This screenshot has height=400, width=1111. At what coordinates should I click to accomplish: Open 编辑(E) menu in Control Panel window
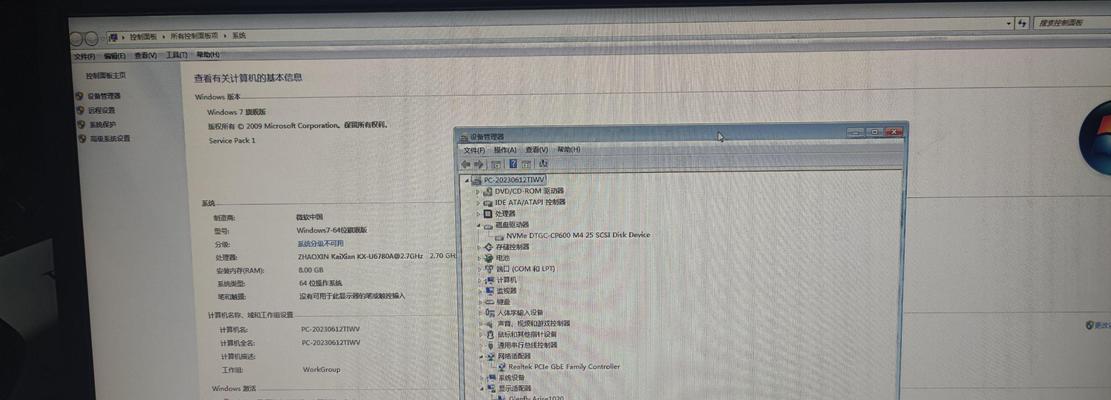click(114, 56)
